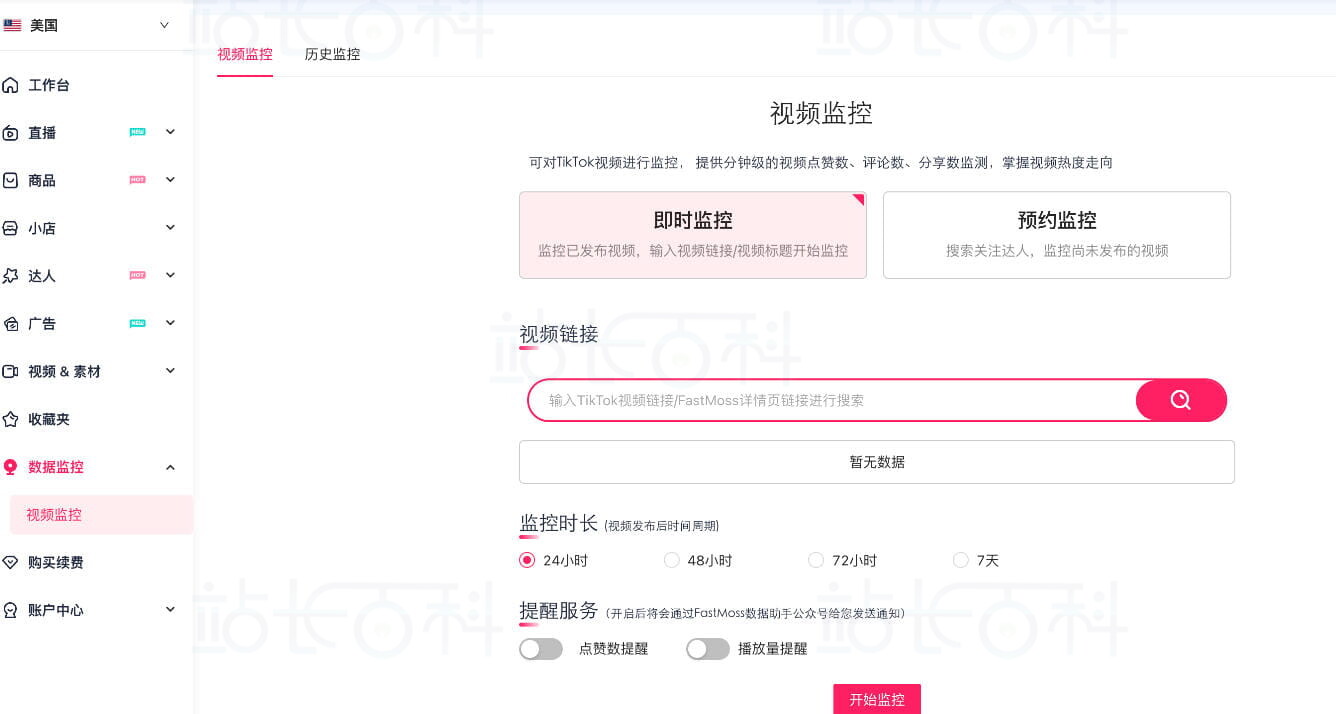
Task: Toggle the 点赞数提醒 switch
Action: pyautogui.click(x=541, y=649)
